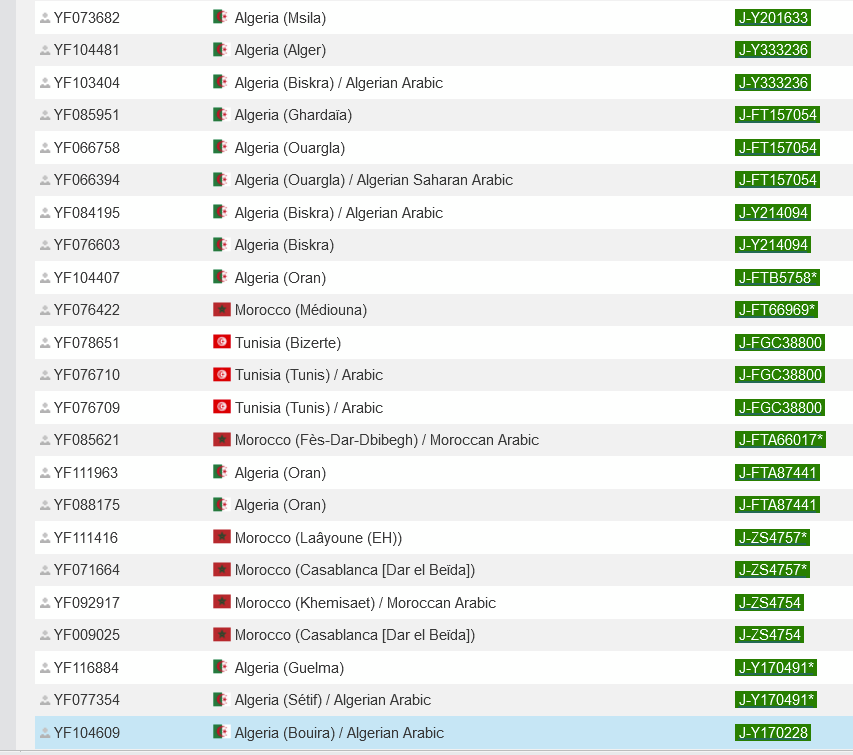This screenshot has height=755, width=853.
Task: Open J-FGC38800 link in YF076710 row
Action: (780, 375)
